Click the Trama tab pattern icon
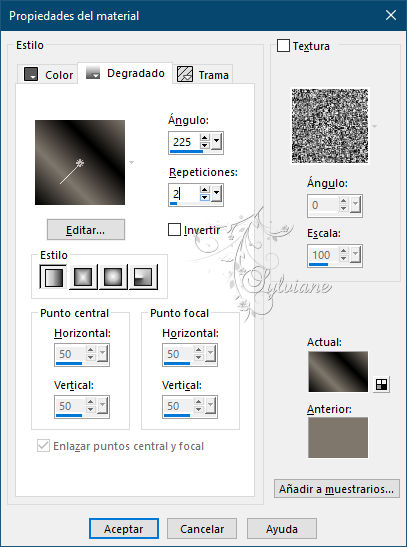The width and height of the screenshot is (407, 547). pyautogui.click(x=185, y=74)
